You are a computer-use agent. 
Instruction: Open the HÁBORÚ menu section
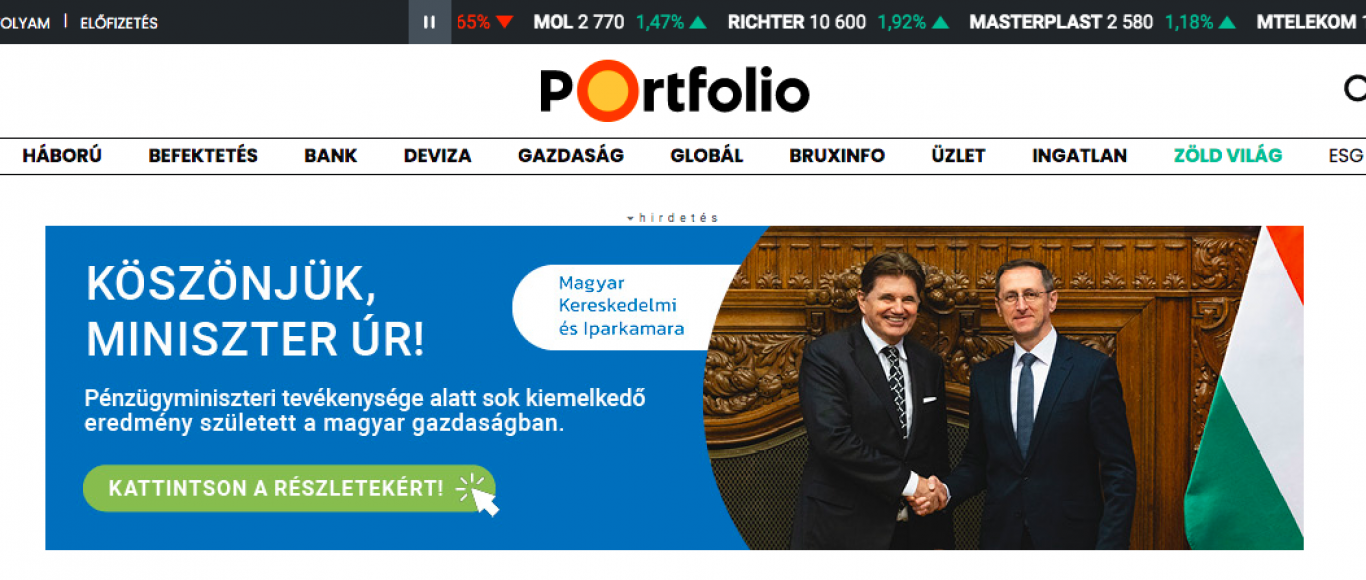[62, 156]
